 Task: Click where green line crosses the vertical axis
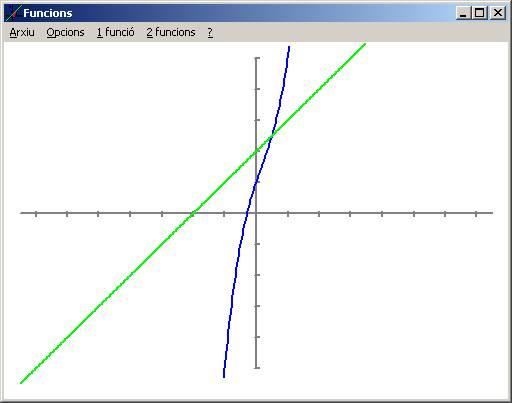pyautogui.click(x=256, y=151)
